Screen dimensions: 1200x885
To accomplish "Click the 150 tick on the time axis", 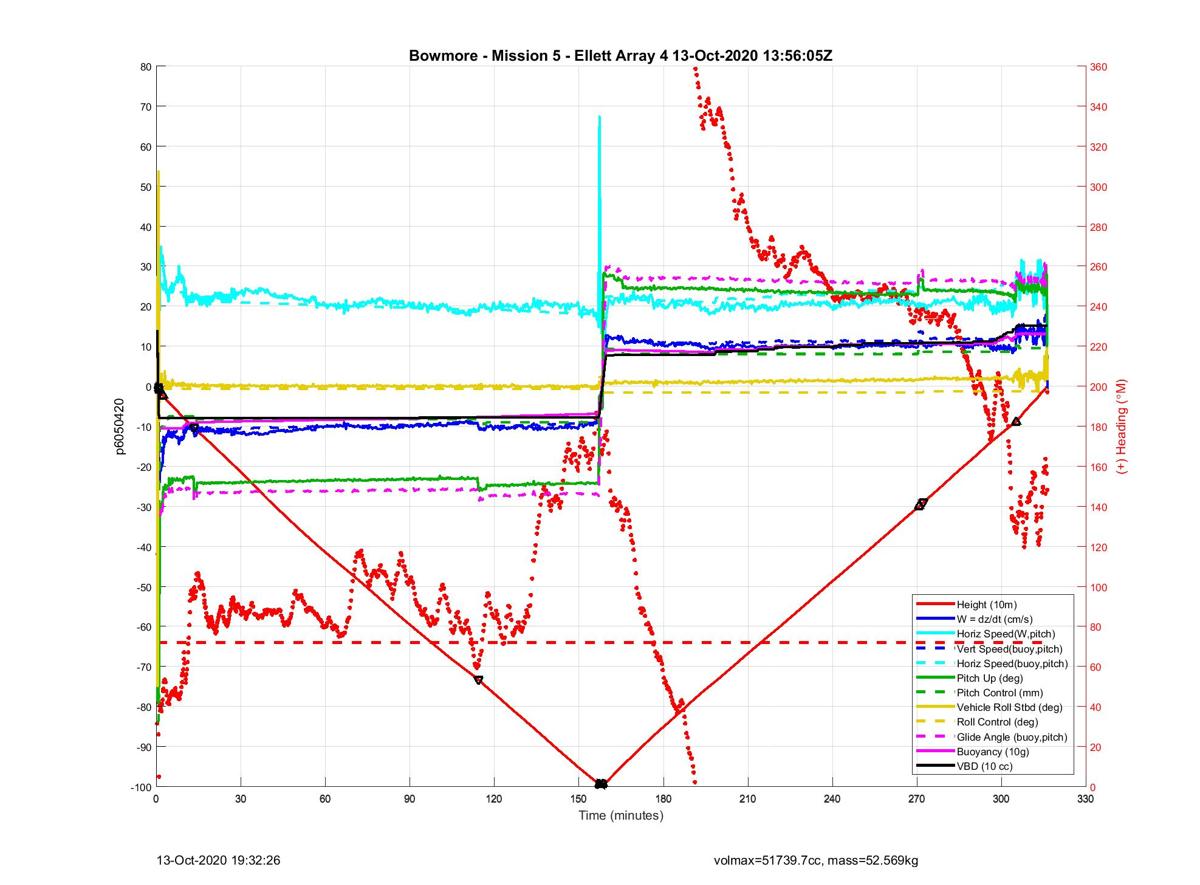I will pyautogui.click(x=578, y=800).
